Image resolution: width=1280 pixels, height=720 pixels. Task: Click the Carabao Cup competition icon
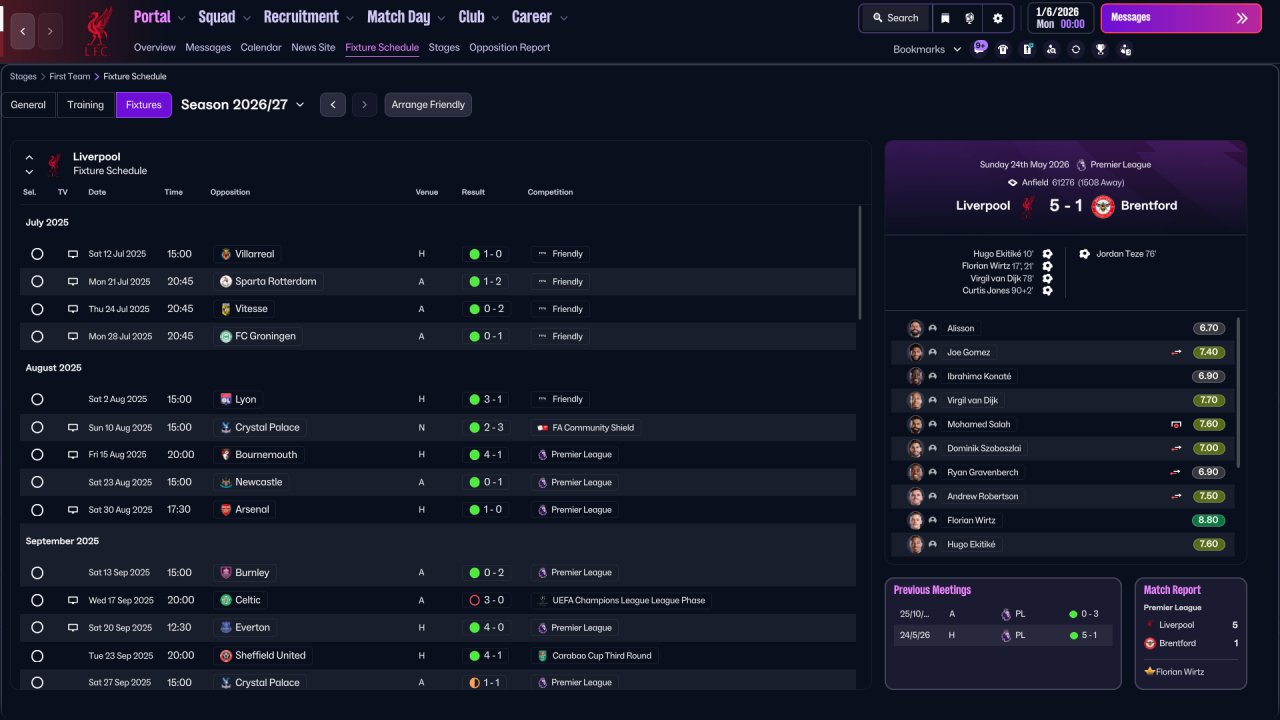[543, 656]
